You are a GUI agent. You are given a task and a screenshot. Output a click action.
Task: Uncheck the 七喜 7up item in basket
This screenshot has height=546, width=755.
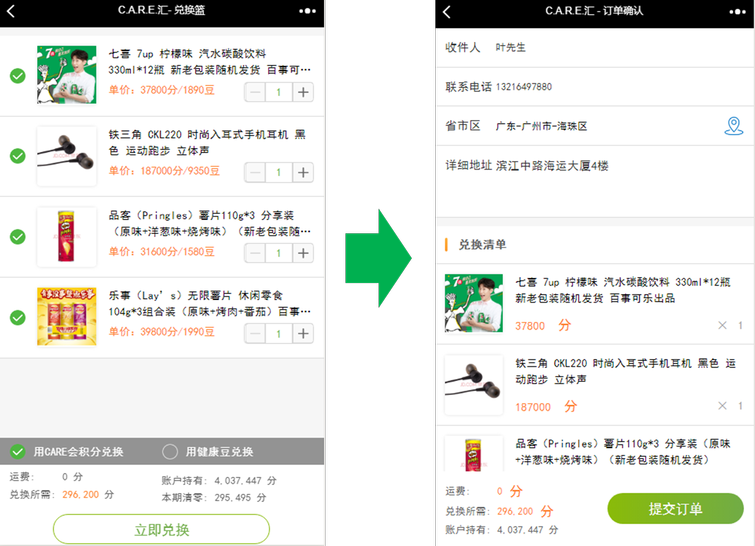coord(18,76)
